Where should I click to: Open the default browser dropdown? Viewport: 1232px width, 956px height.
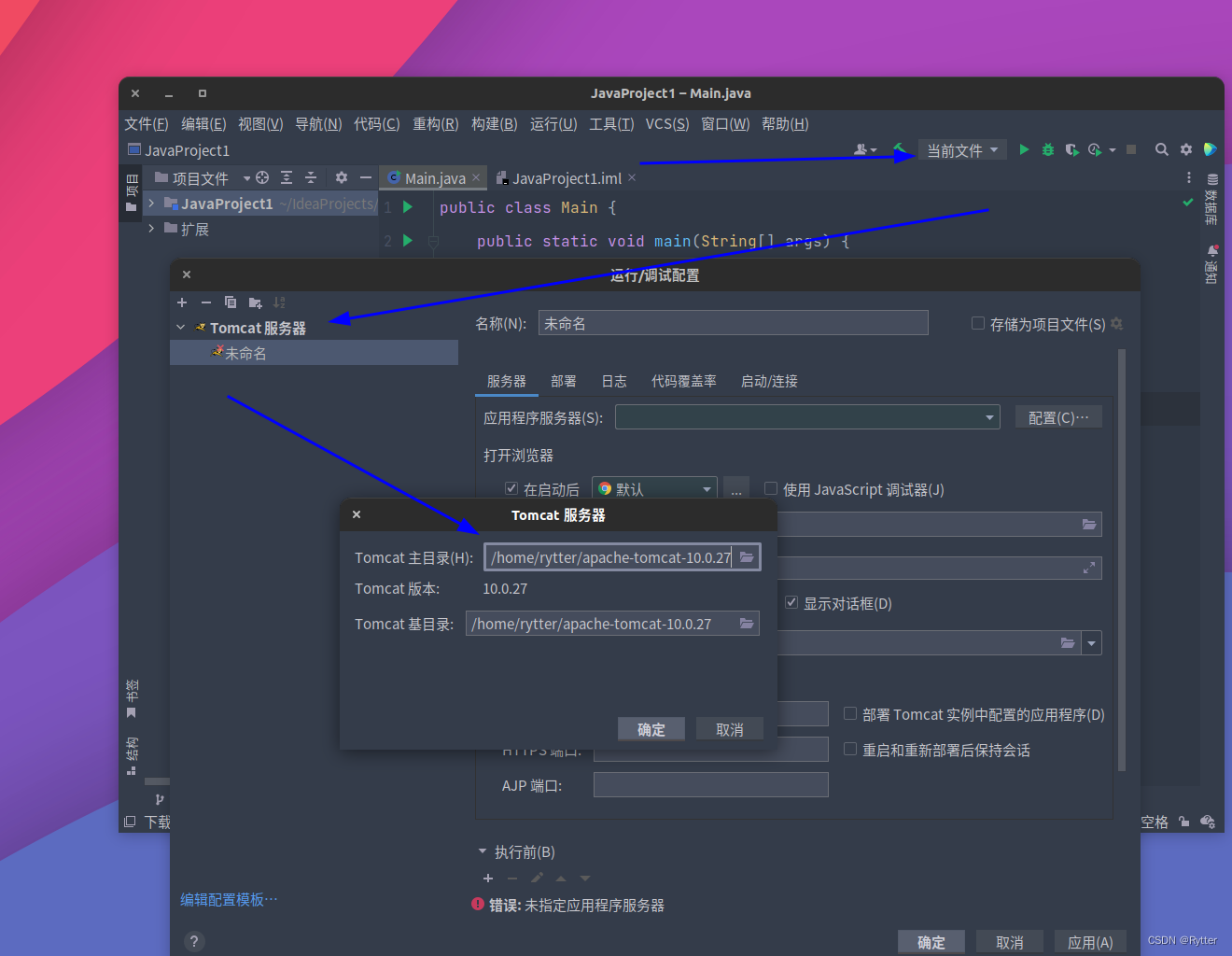pos(654,488)
